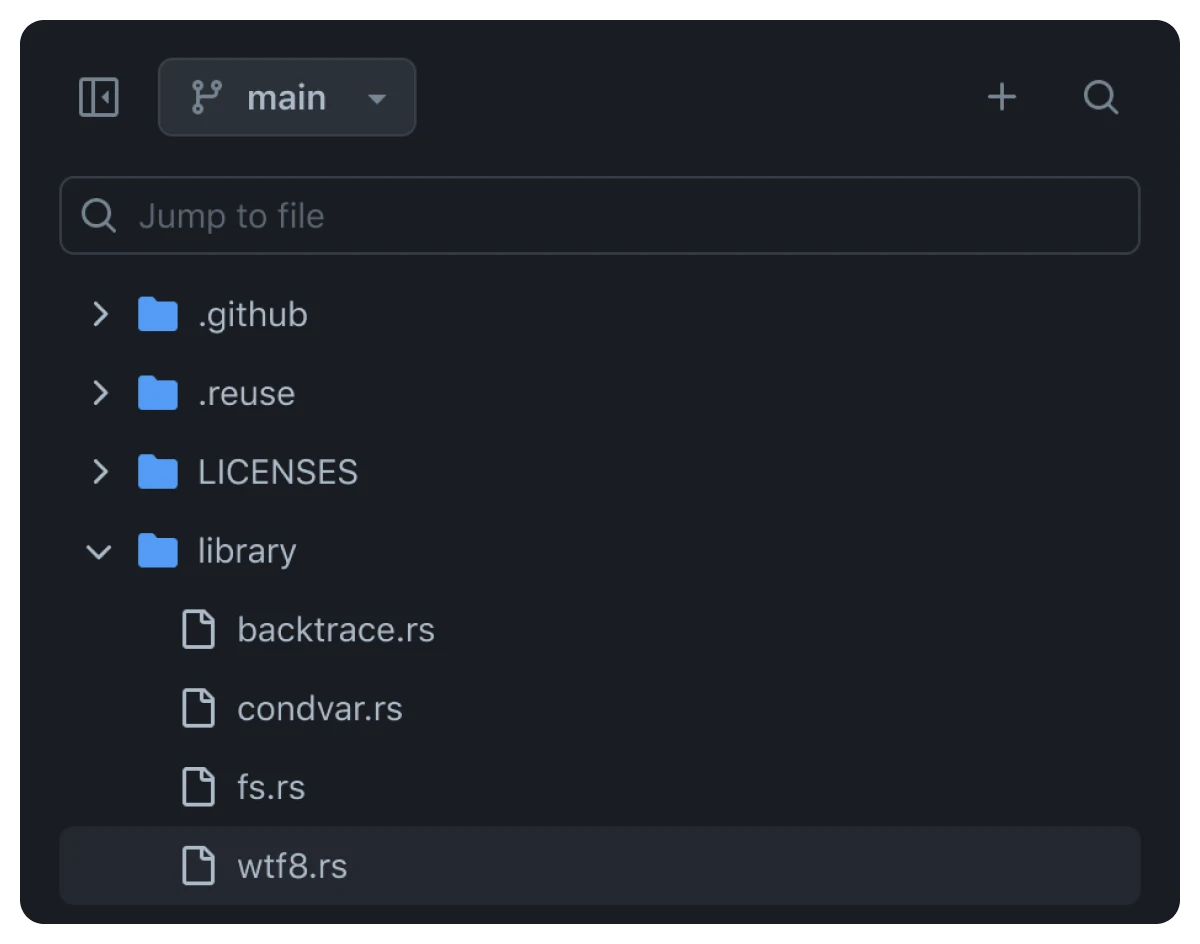Click the sidebar panel toggle icon
Image resolution: width=1200 pixels, height=944 pixels.
[98, 97]
